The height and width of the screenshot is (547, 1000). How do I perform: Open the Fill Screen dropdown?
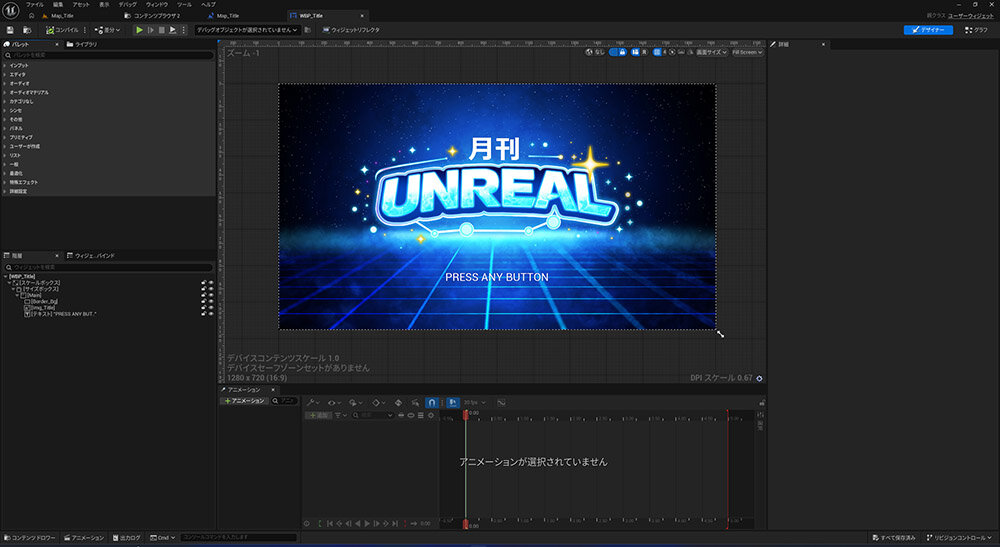[x=747, y=52]
